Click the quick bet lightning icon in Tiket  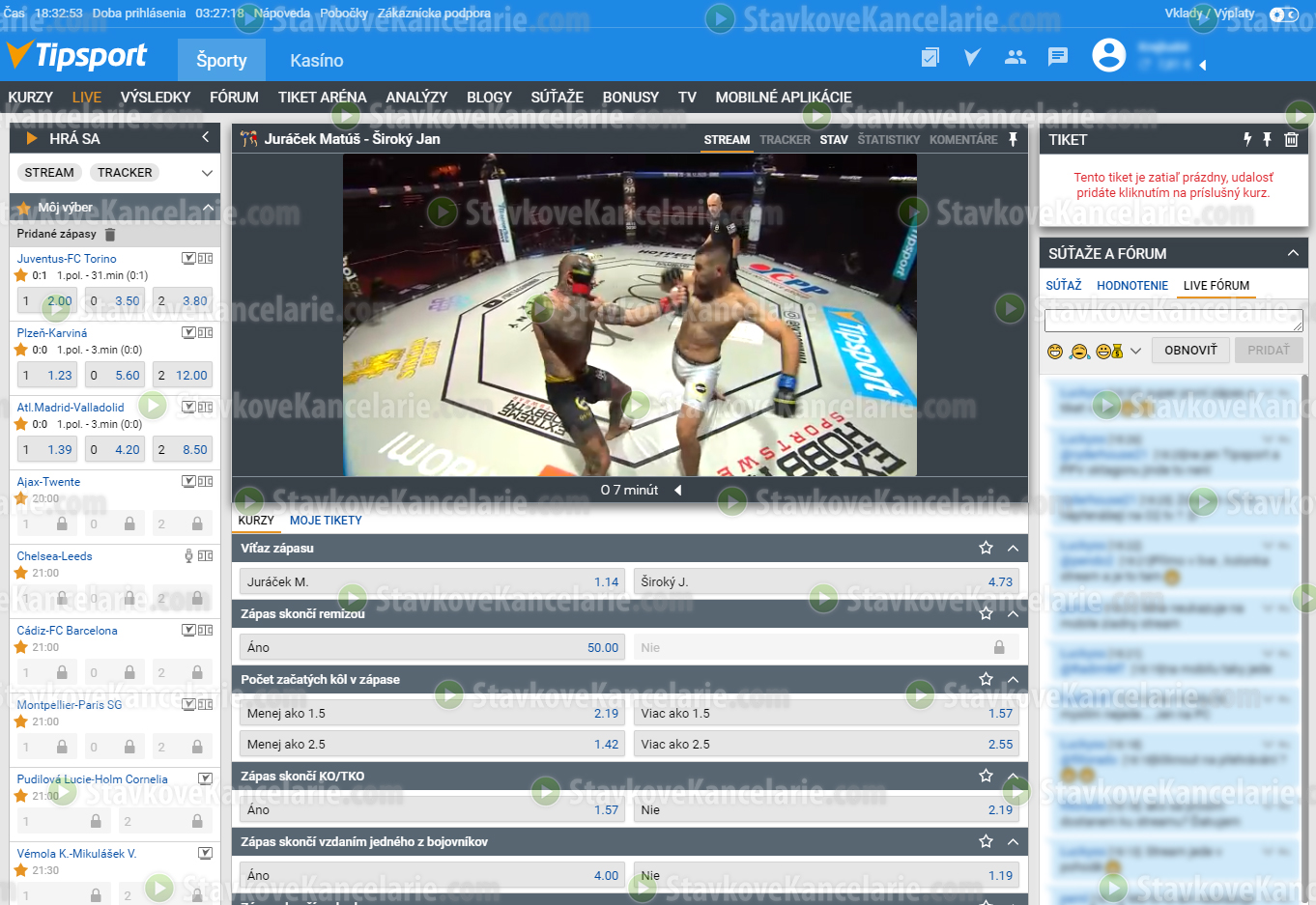(x=1246, y=139)
